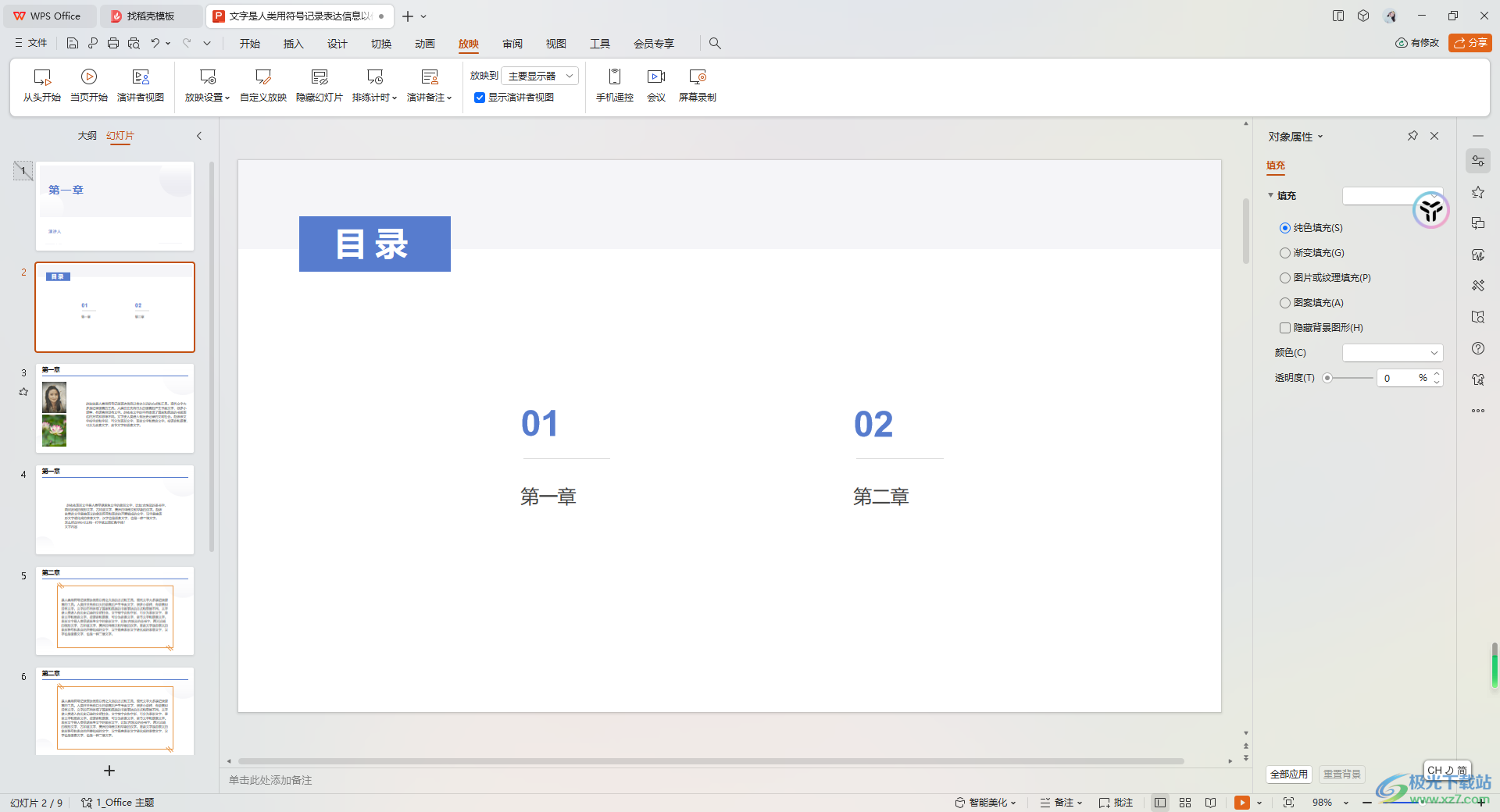The image size is (1500, 812).
Task: Switch to outline (大纲) panel tab
Action: tap(87, 136)
